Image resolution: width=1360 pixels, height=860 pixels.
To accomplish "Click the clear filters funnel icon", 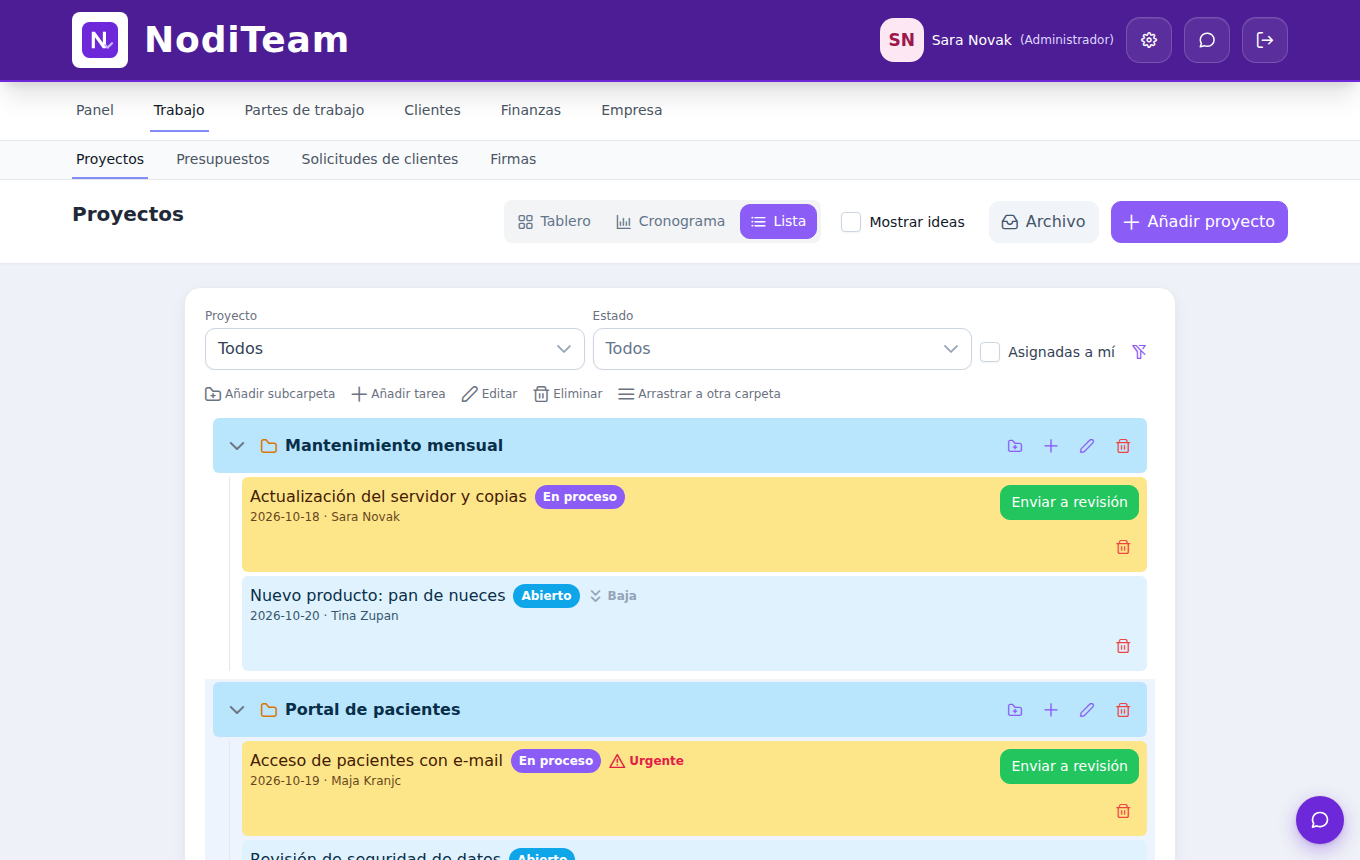I will 1139,352.
